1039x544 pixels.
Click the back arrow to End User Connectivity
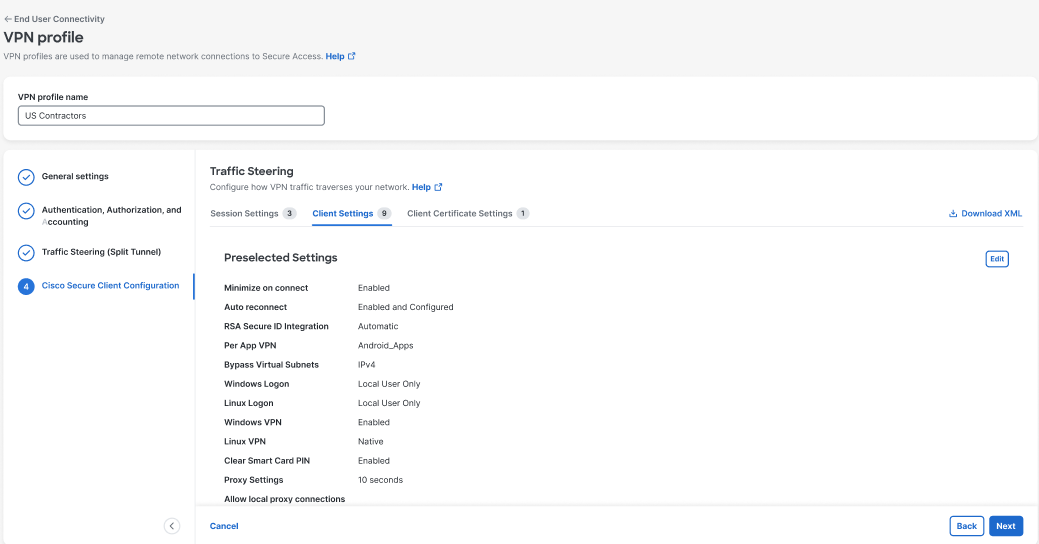click(x=8, y=19)
